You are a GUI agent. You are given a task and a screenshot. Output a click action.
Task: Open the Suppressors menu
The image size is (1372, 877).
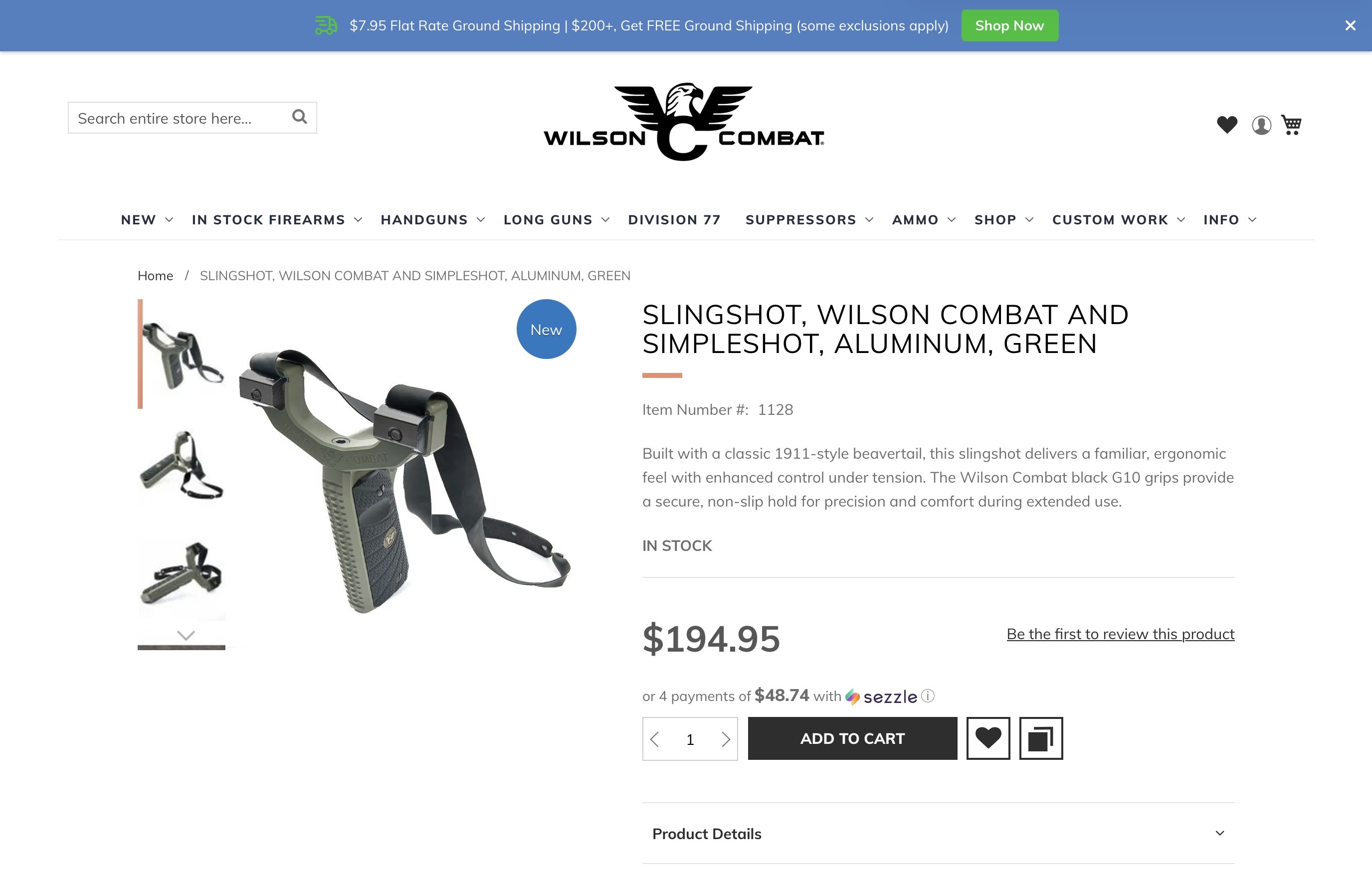point(809,220)
